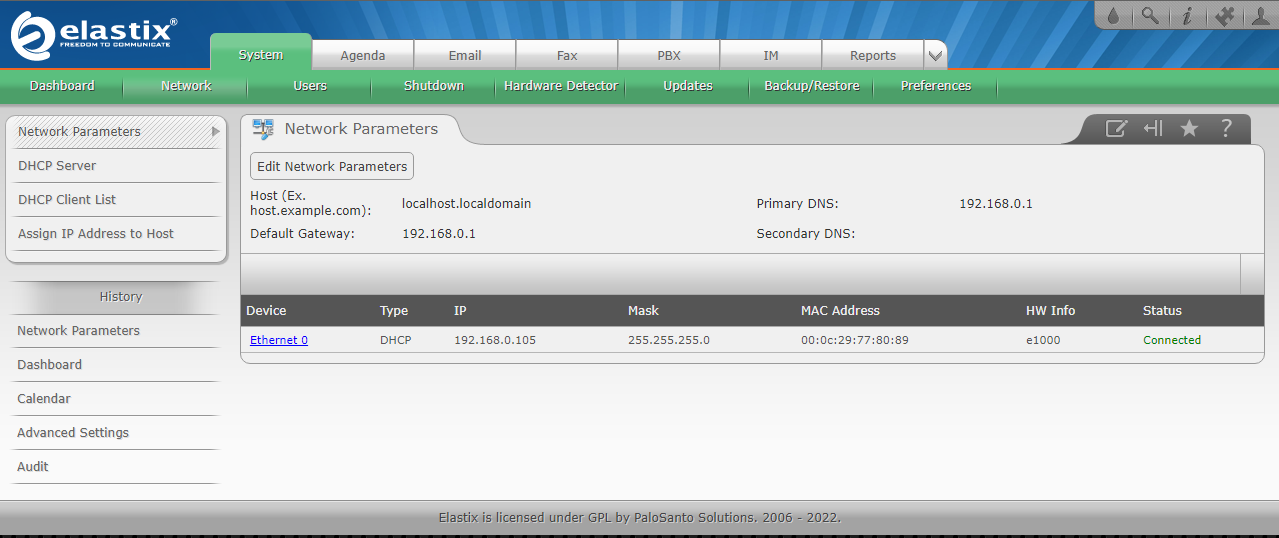
Task: Click mask value 255.255.255.0
Action: [x=669, y=340]
